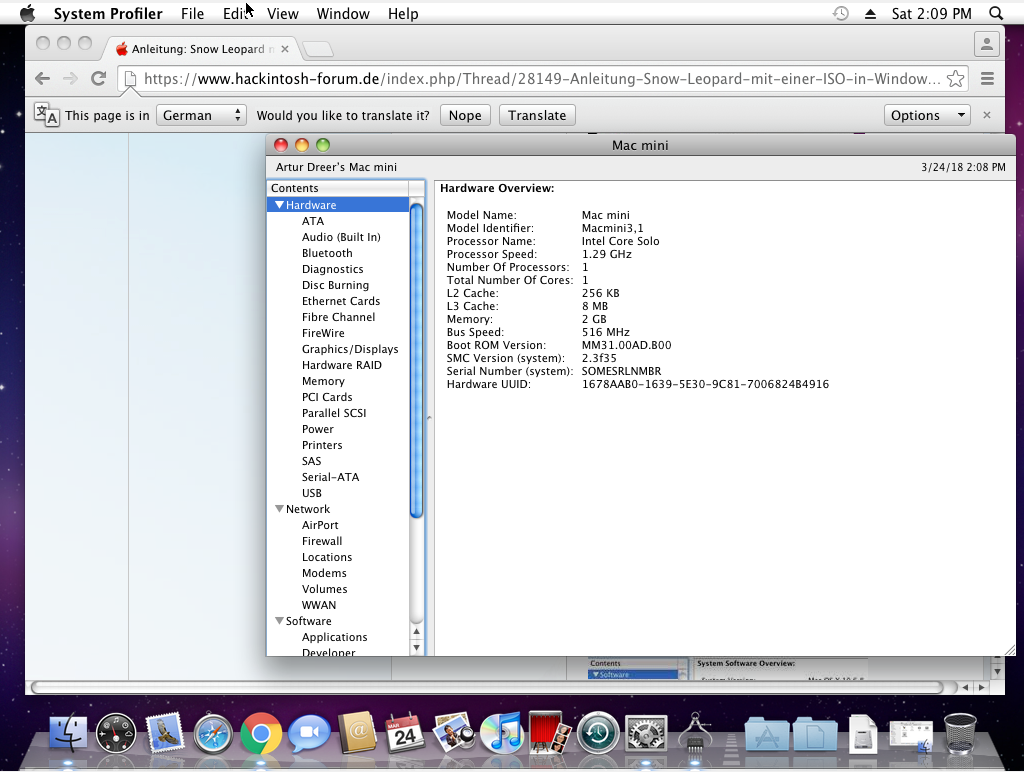
Task: Launch Safari from the dock
Action: 213,735
